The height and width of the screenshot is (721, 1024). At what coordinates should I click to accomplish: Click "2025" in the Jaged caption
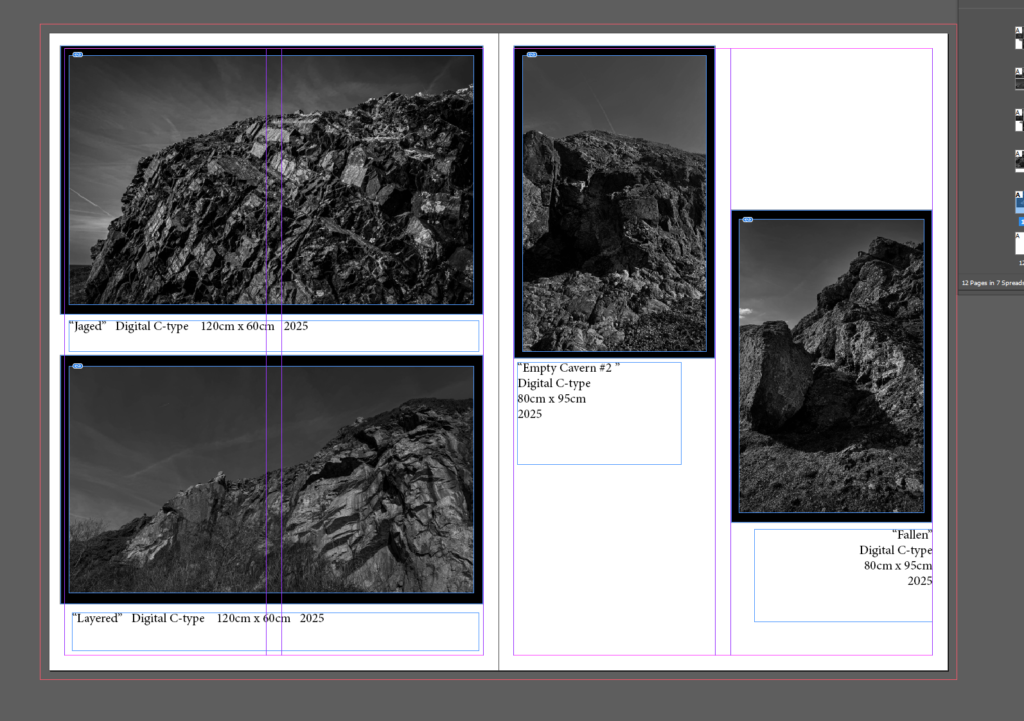pos(296,326)
